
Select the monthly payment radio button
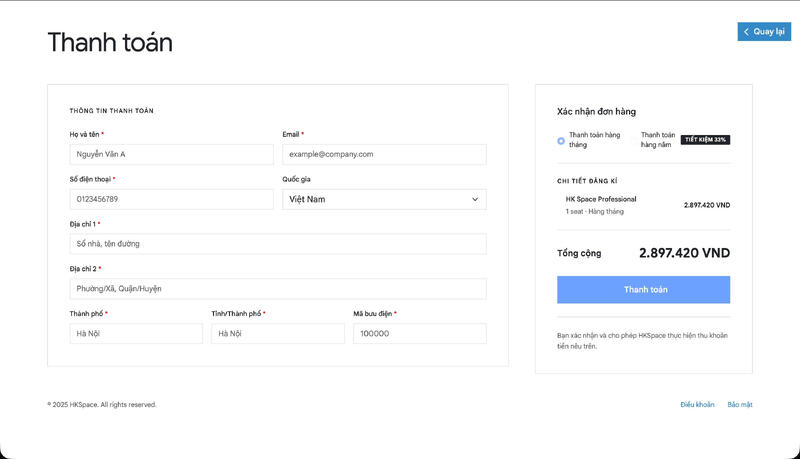point(561,140)
